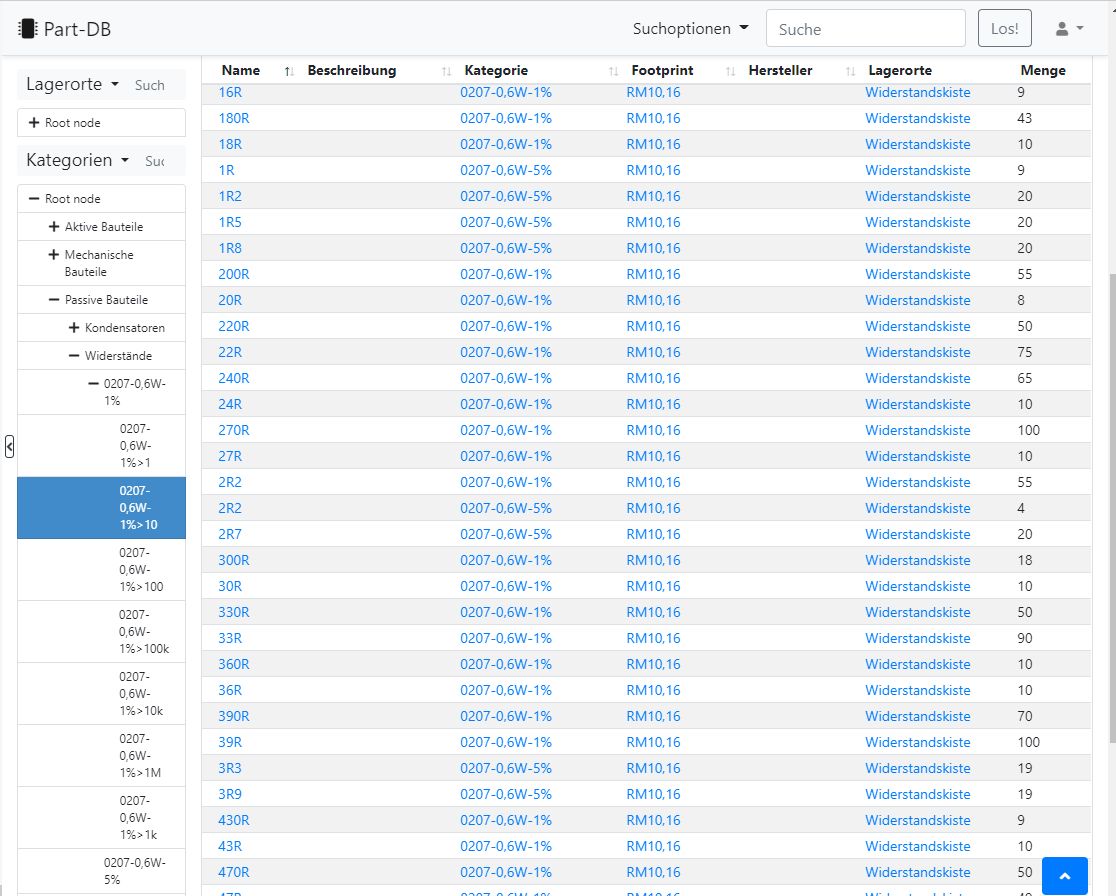Sort table by Beschreibung column arrows
This screenshot has width=1116, height=896.
[446, 71]
